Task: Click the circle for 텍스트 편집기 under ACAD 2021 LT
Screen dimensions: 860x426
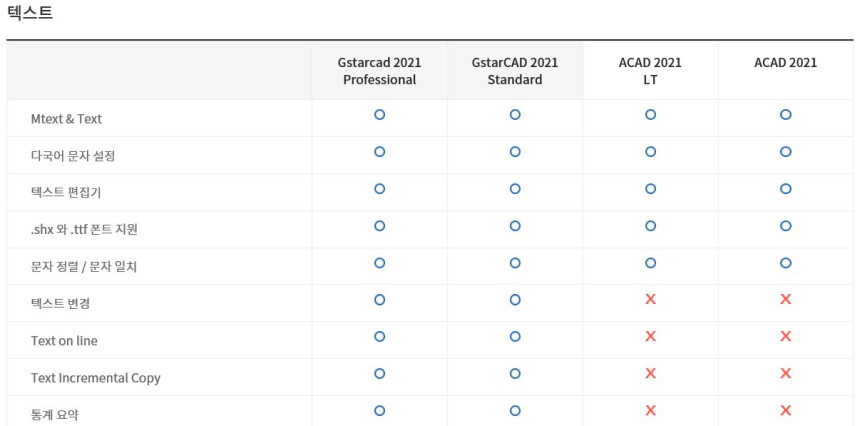Action: pos(650,189)
